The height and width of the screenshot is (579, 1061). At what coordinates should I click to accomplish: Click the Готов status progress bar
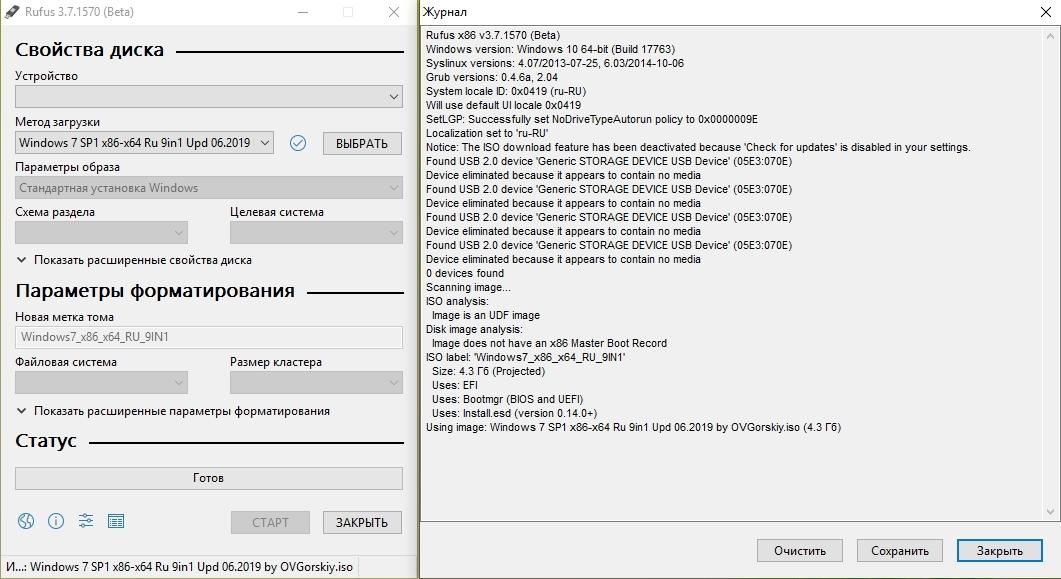point(208,478)
